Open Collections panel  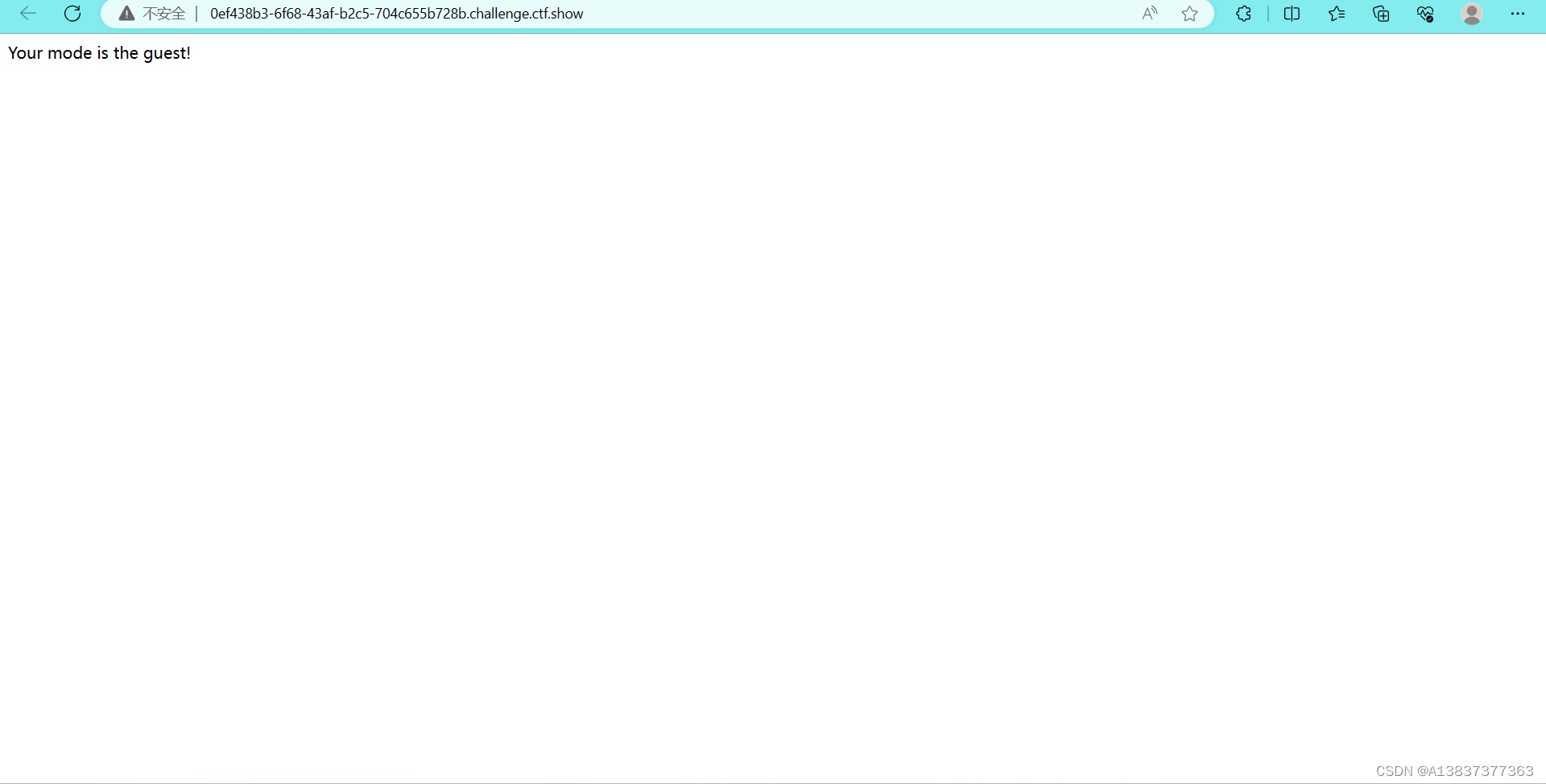coord(1381,14)
